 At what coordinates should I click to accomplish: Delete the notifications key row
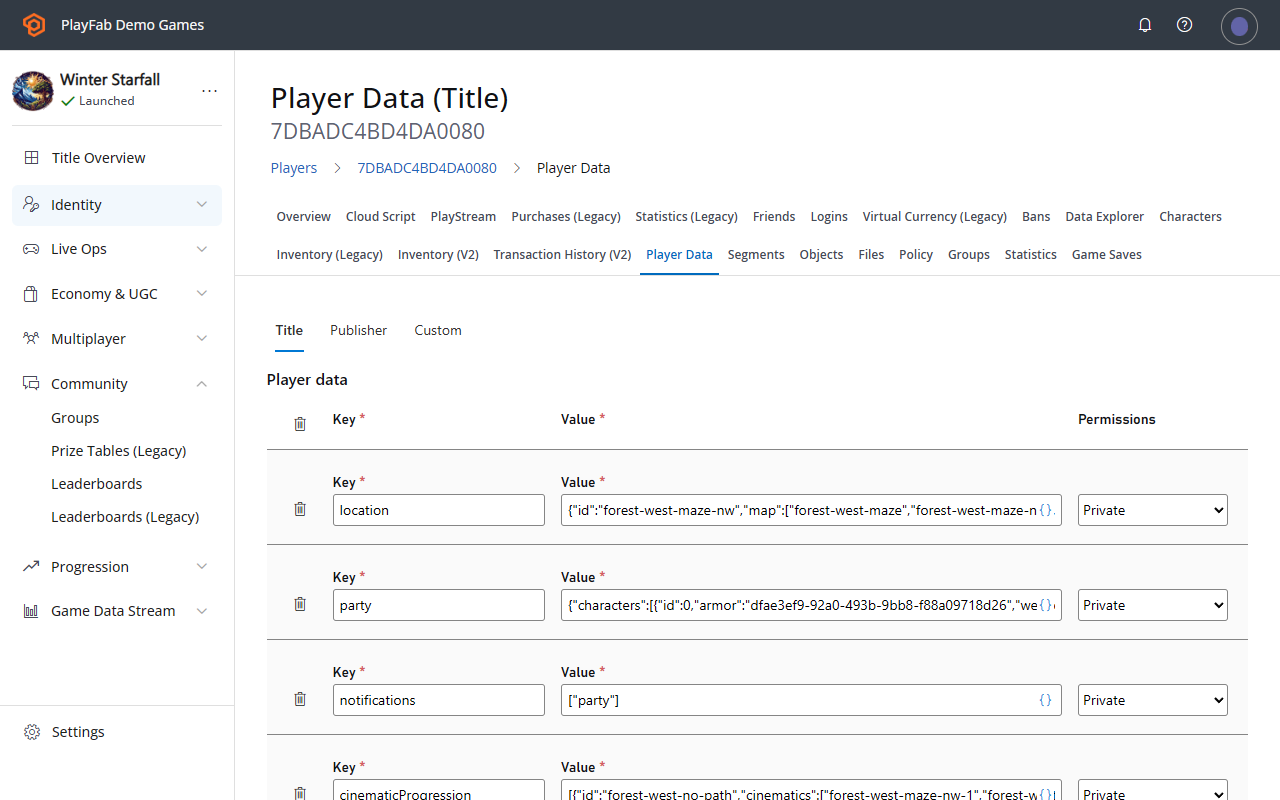(x=300, y=699)
